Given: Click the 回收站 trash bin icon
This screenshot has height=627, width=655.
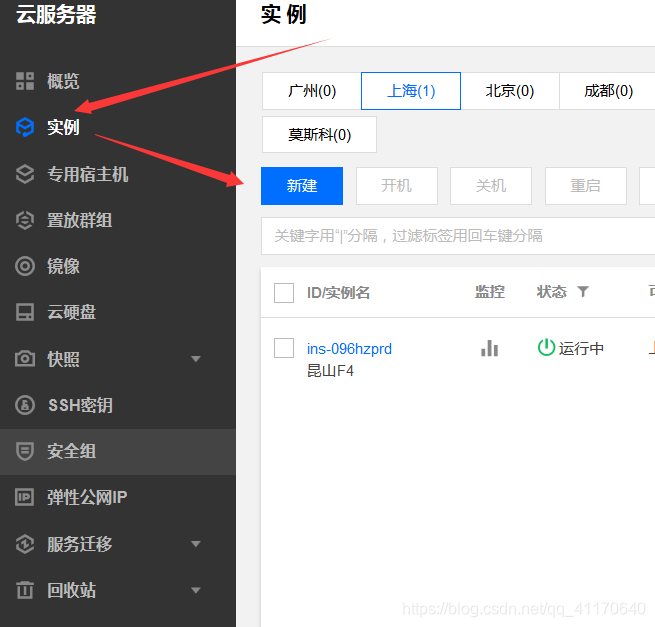Looking at the screenshot, I should tap(25, 590).
